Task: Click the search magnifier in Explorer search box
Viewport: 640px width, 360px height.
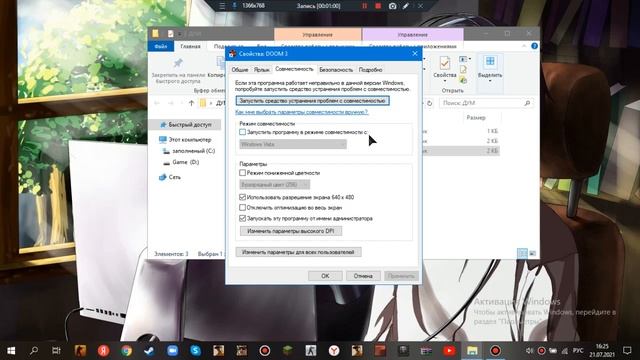Action: [x=527, y=103]
